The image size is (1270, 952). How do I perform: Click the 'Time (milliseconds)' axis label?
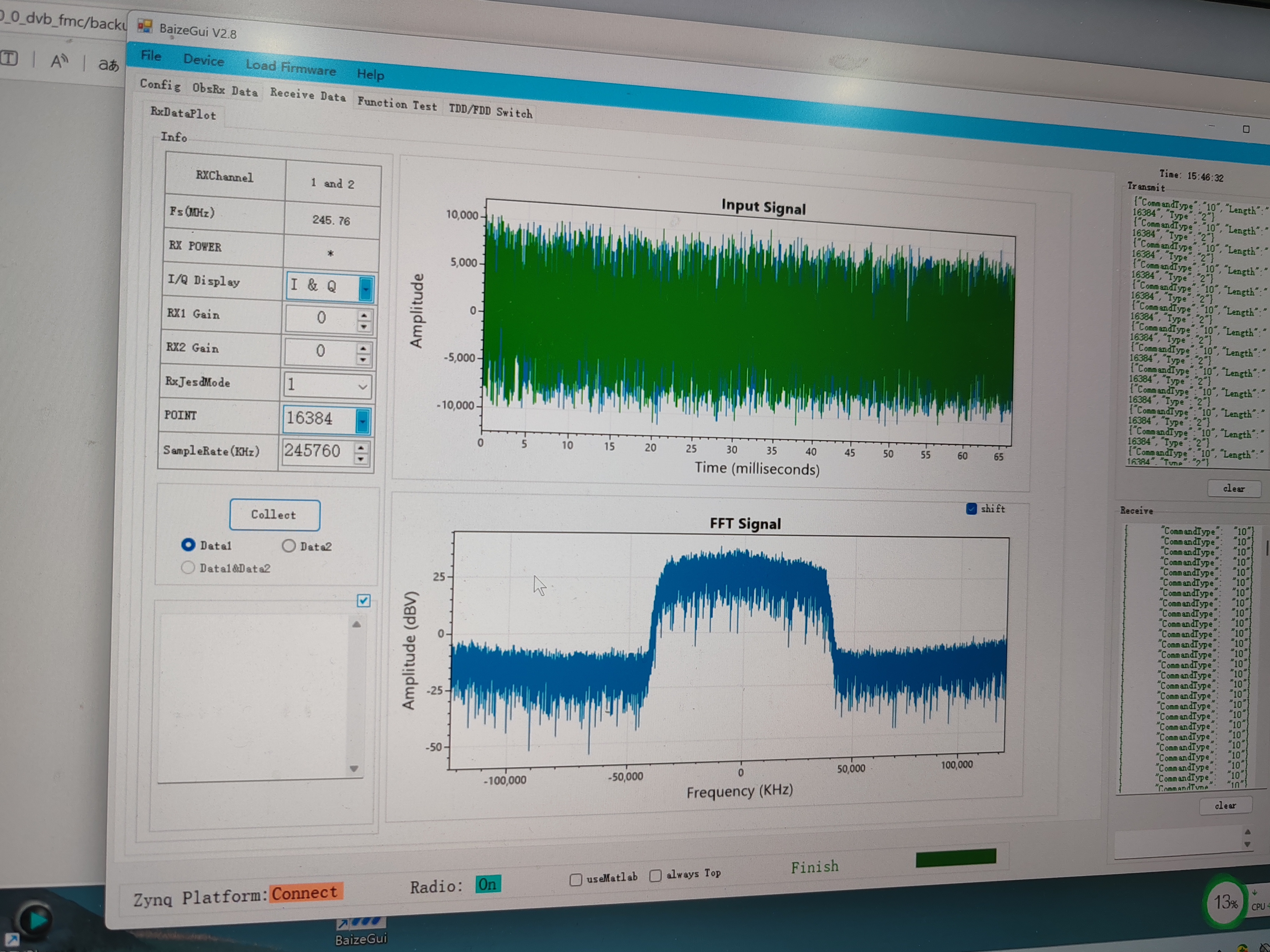pos(757,468)
